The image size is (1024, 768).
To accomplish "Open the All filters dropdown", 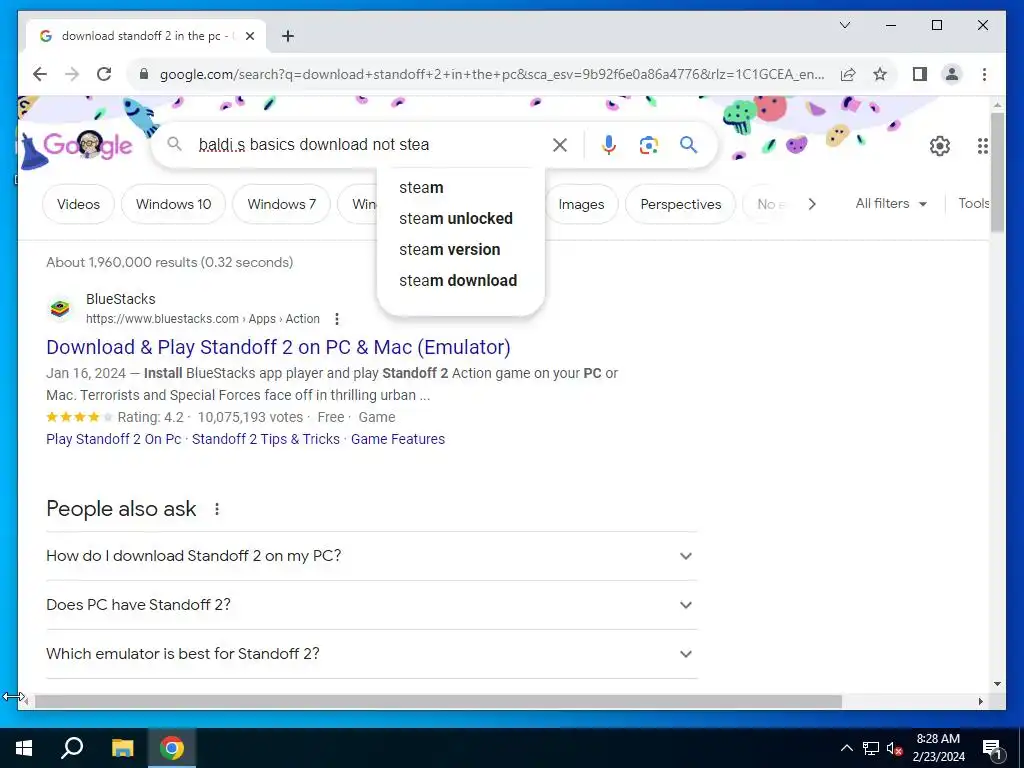I will pos(891,204).
